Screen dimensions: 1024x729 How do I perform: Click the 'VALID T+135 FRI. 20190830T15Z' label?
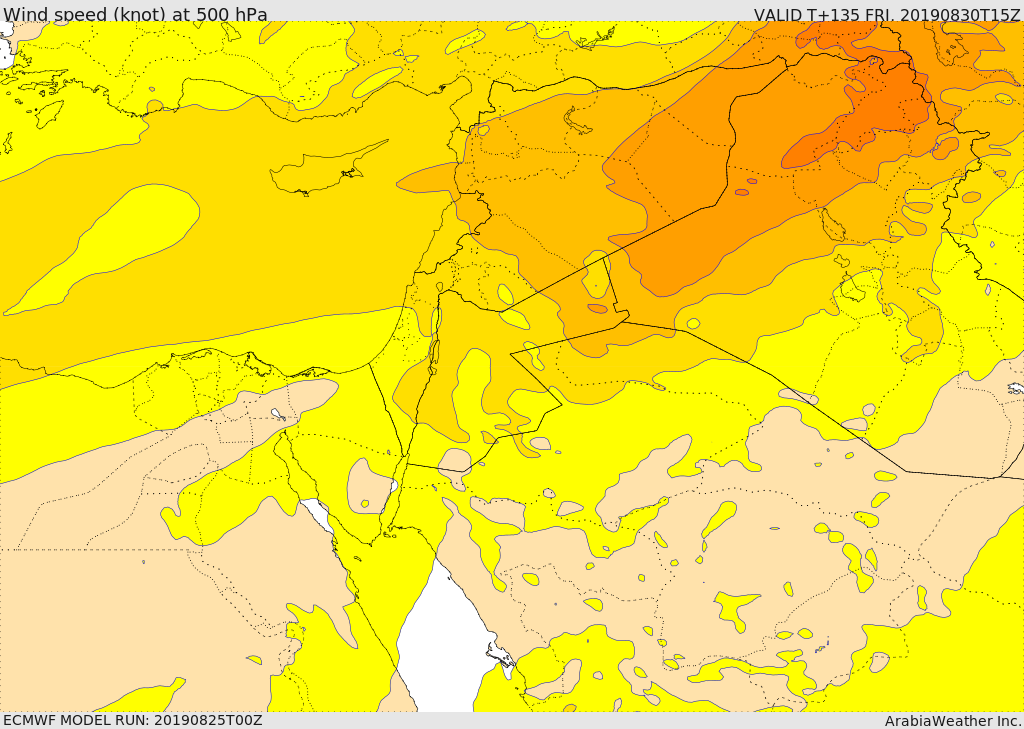pyautogui.click(x=887, y=14)
